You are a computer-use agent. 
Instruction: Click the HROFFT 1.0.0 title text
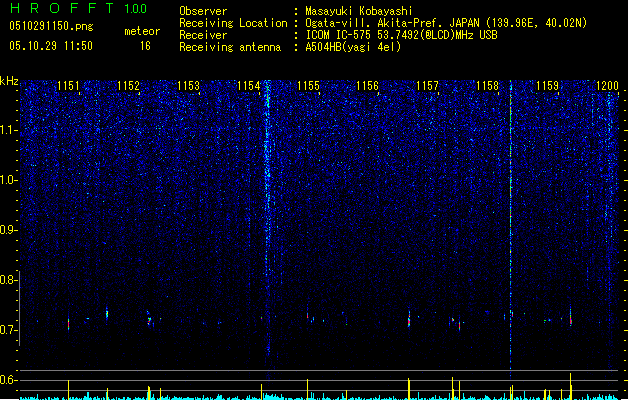point(79,8)
